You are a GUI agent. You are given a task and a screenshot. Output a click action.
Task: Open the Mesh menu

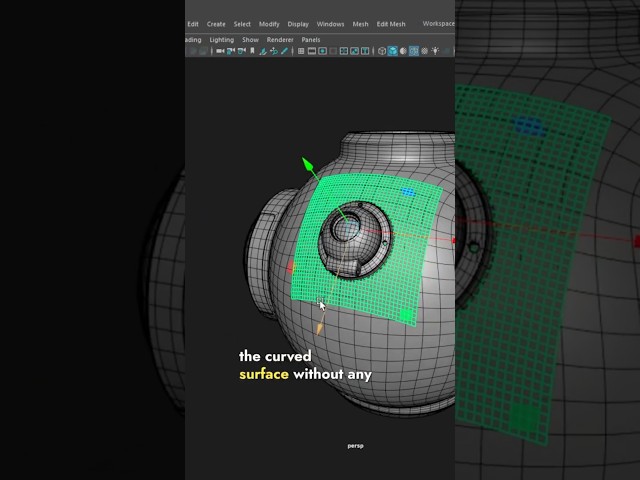pyautogui.click(x=360, y=24)
